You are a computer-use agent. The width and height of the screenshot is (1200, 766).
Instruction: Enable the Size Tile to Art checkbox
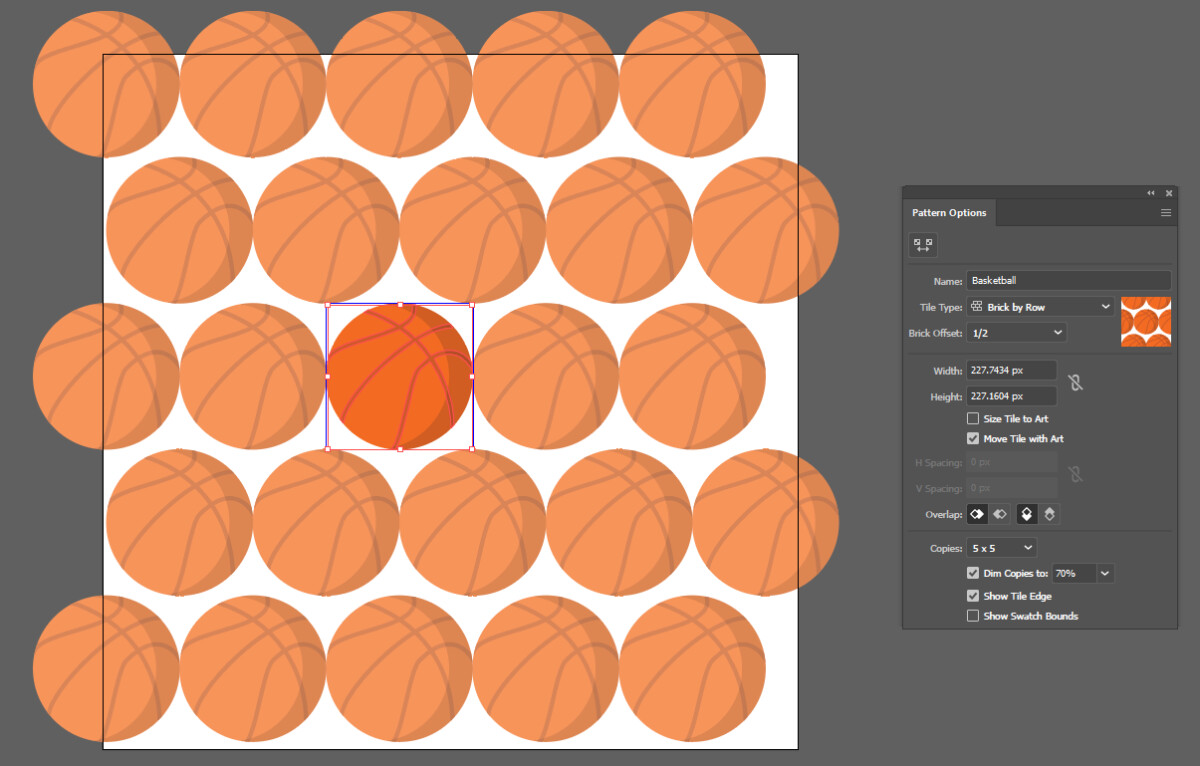click(x=972, y=419)
